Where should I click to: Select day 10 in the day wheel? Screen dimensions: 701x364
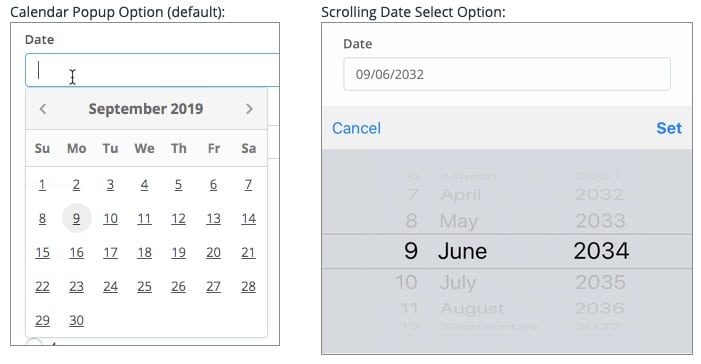pos(406,283)
